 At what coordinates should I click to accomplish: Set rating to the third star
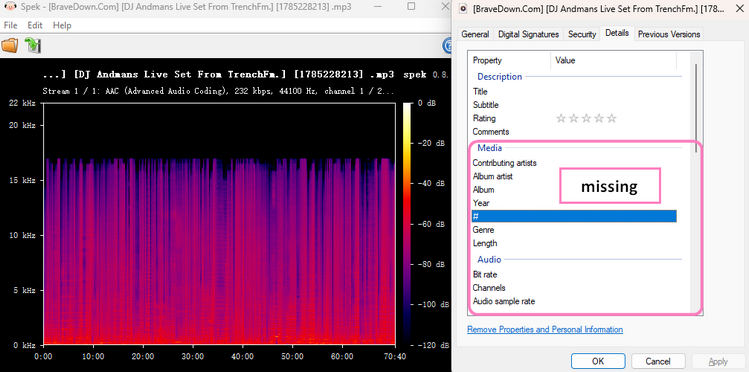click(586, 118)
